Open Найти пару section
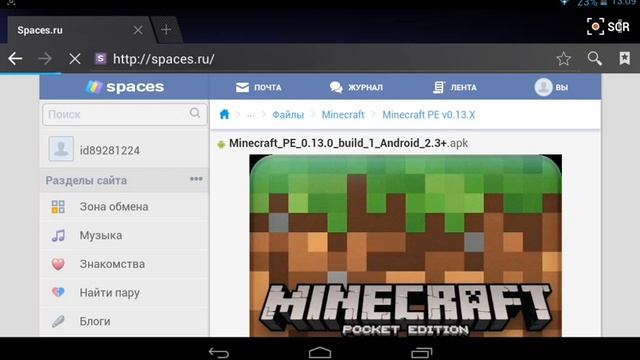 [x=124, y=293]
